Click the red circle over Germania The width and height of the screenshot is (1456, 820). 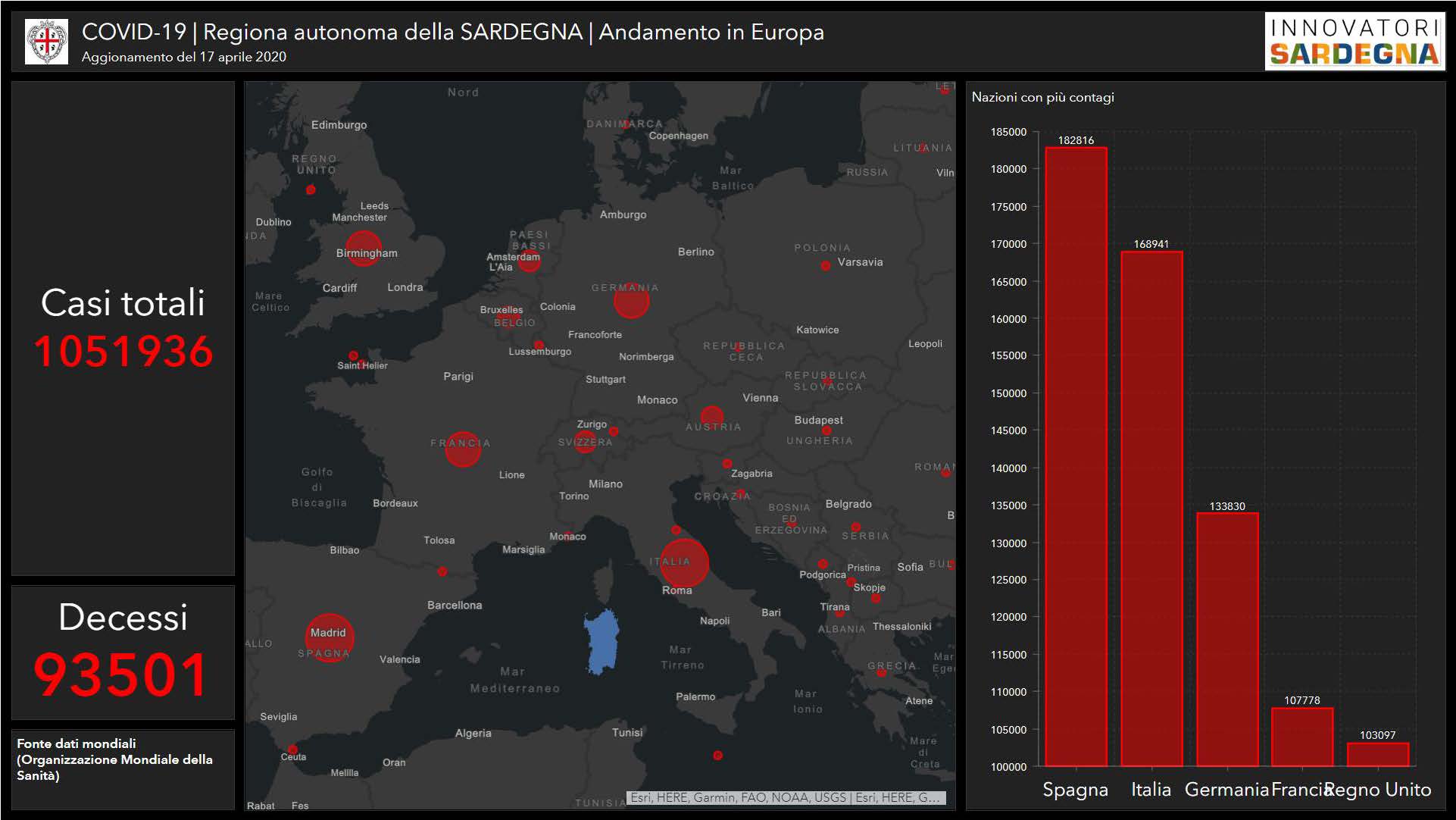point(631,300)
